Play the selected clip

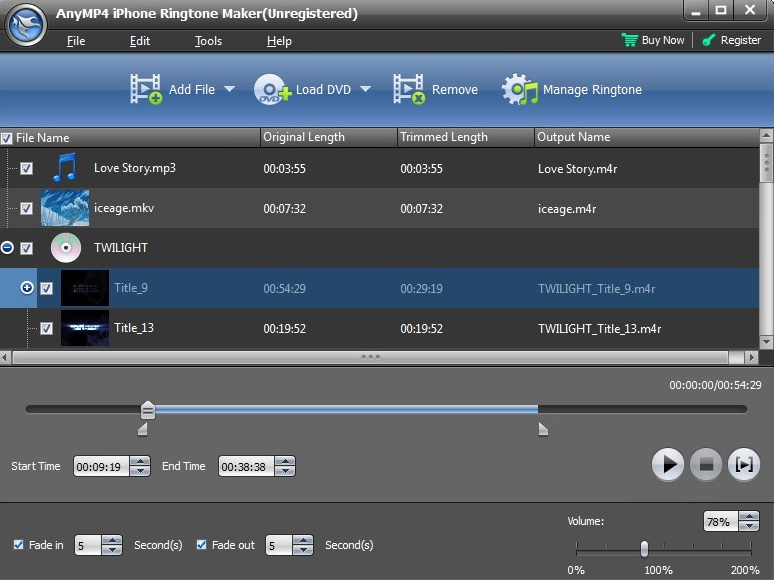[x=667, y=464]
